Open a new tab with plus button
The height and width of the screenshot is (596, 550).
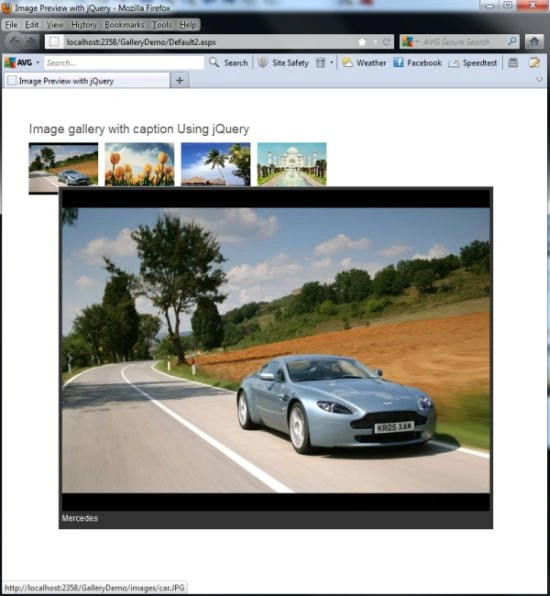coord(180,81)
